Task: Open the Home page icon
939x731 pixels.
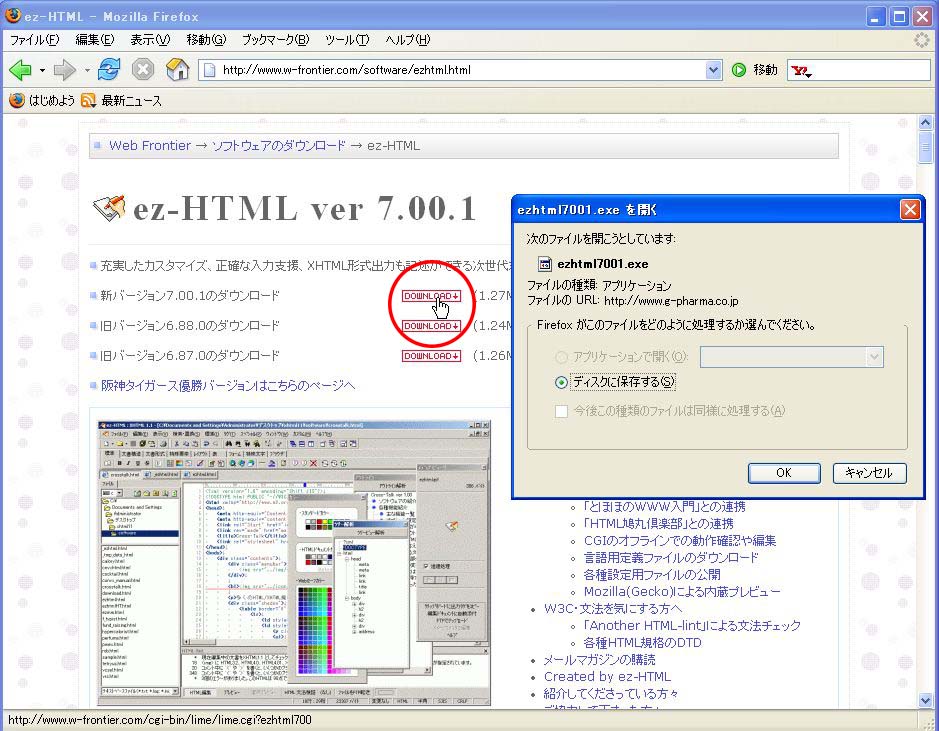Action: pyautogui.click(x=177, y=69)
